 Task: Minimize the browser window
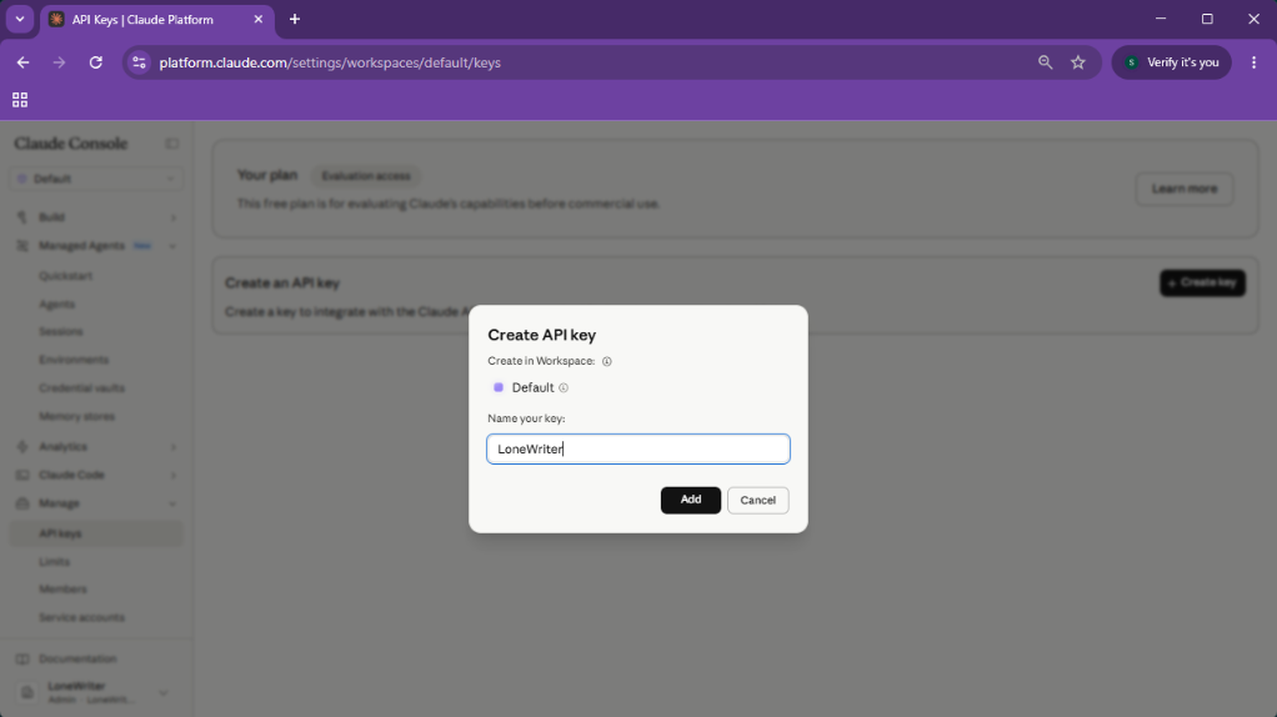pos(1160,19)
